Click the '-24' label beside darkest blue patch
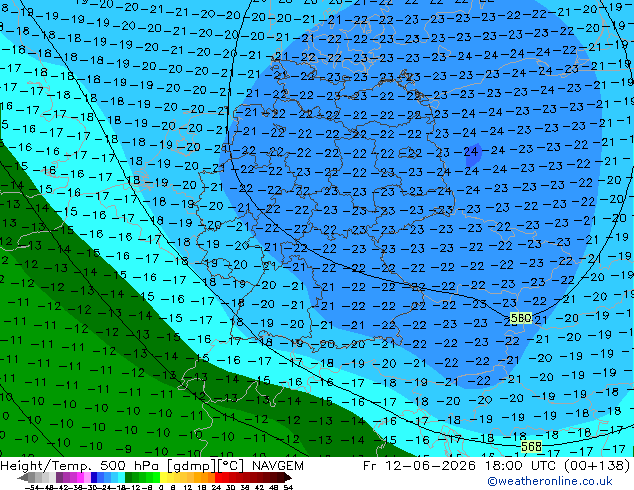This screenshot has height=490, width=634. tap(469, 152)
